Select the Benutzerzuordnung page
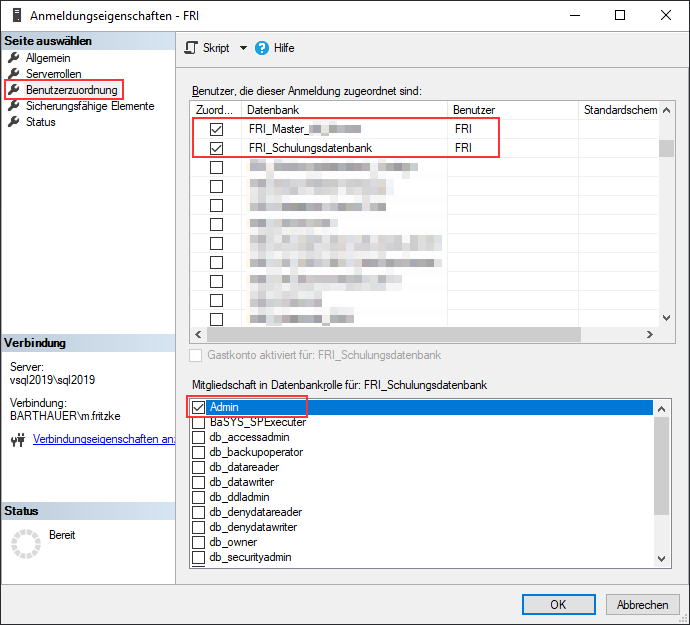 click(x=71, y=90)
